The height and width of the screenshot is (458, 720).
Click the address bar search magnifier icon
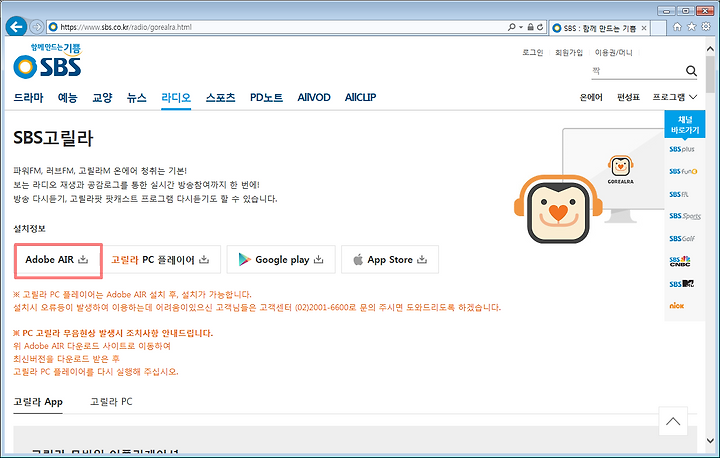click(511, 27)
